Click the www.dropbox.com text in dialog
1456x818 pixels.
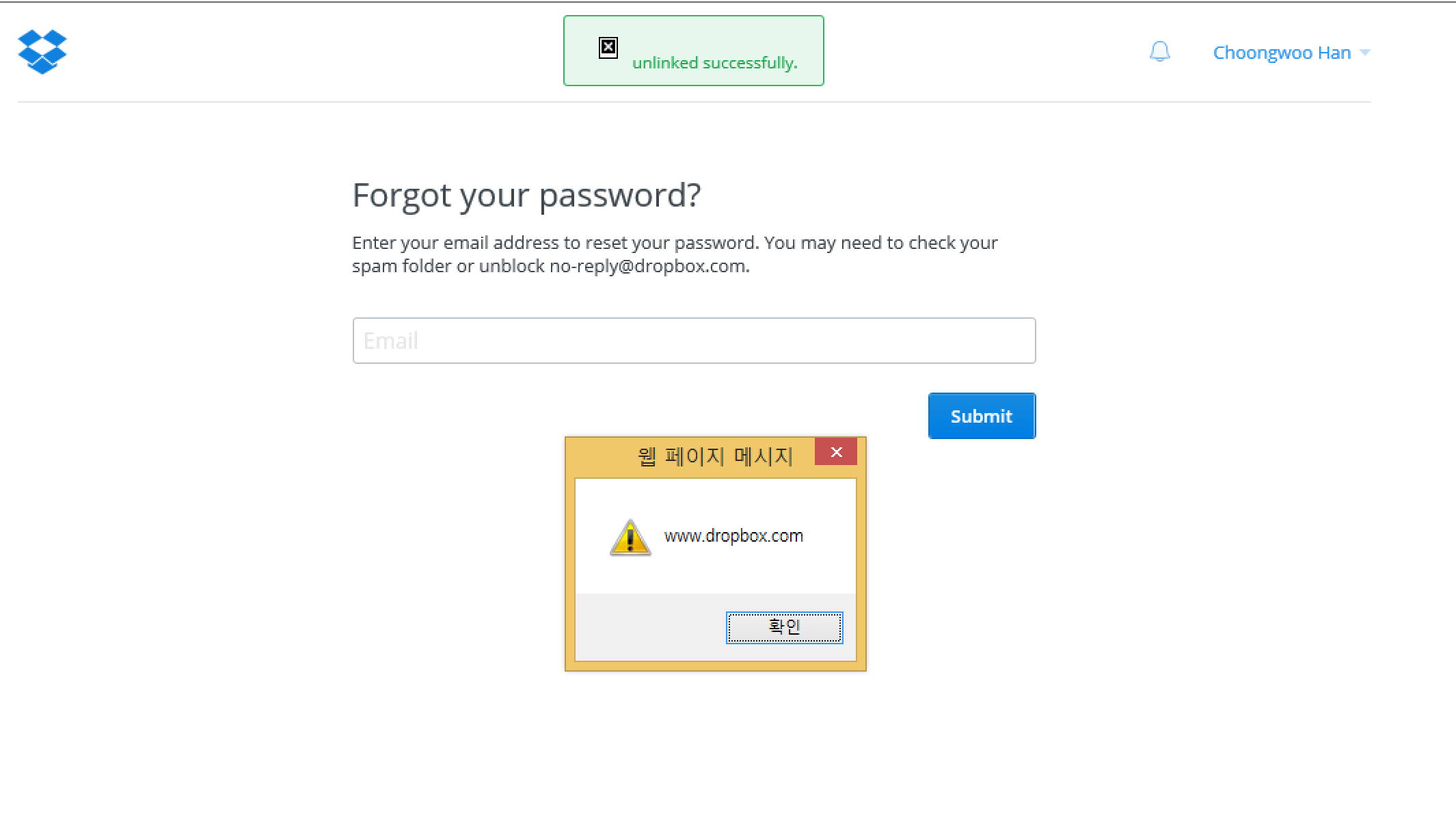coord(733,536)
